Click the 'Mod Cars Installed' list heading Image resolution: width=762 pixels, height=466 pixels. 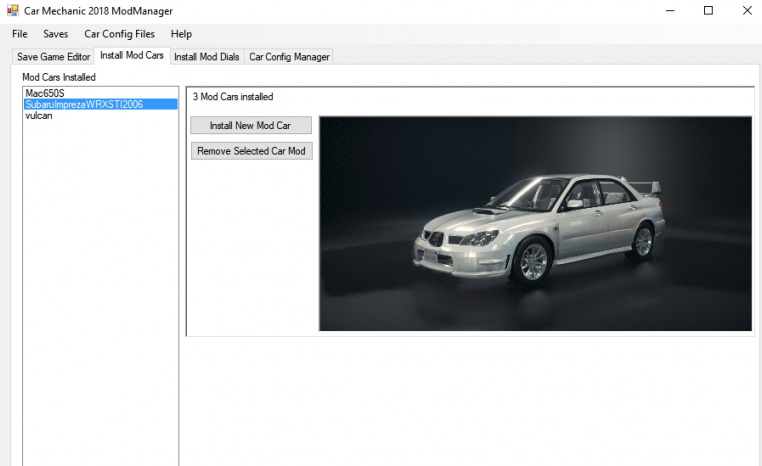pyautogui.click(x=59, y=77)
